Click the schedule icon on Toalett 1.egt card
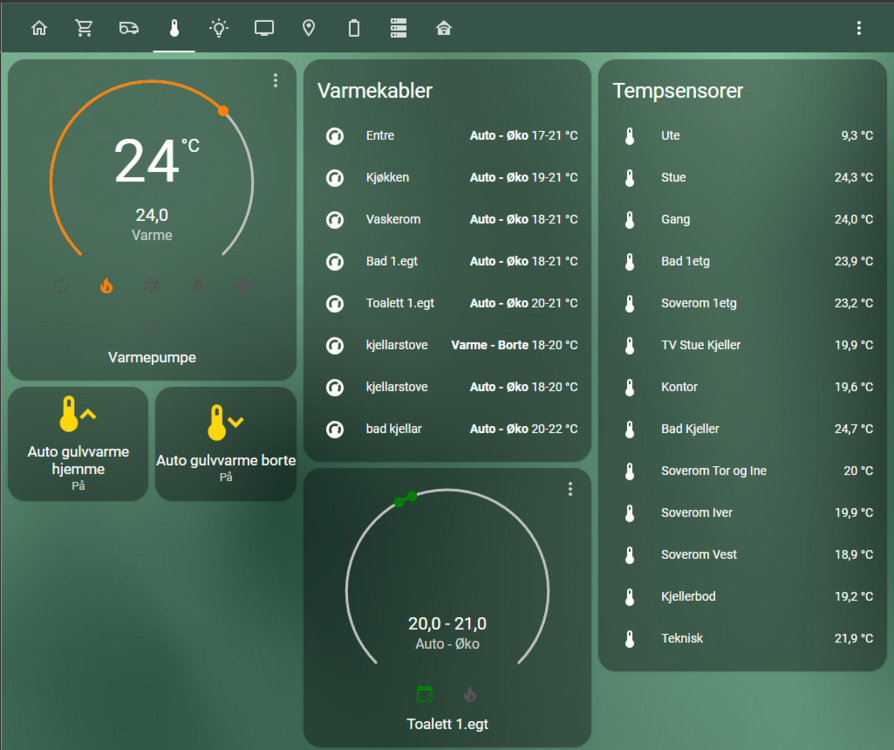The image size is (894, 750). (x=425, y=693)
